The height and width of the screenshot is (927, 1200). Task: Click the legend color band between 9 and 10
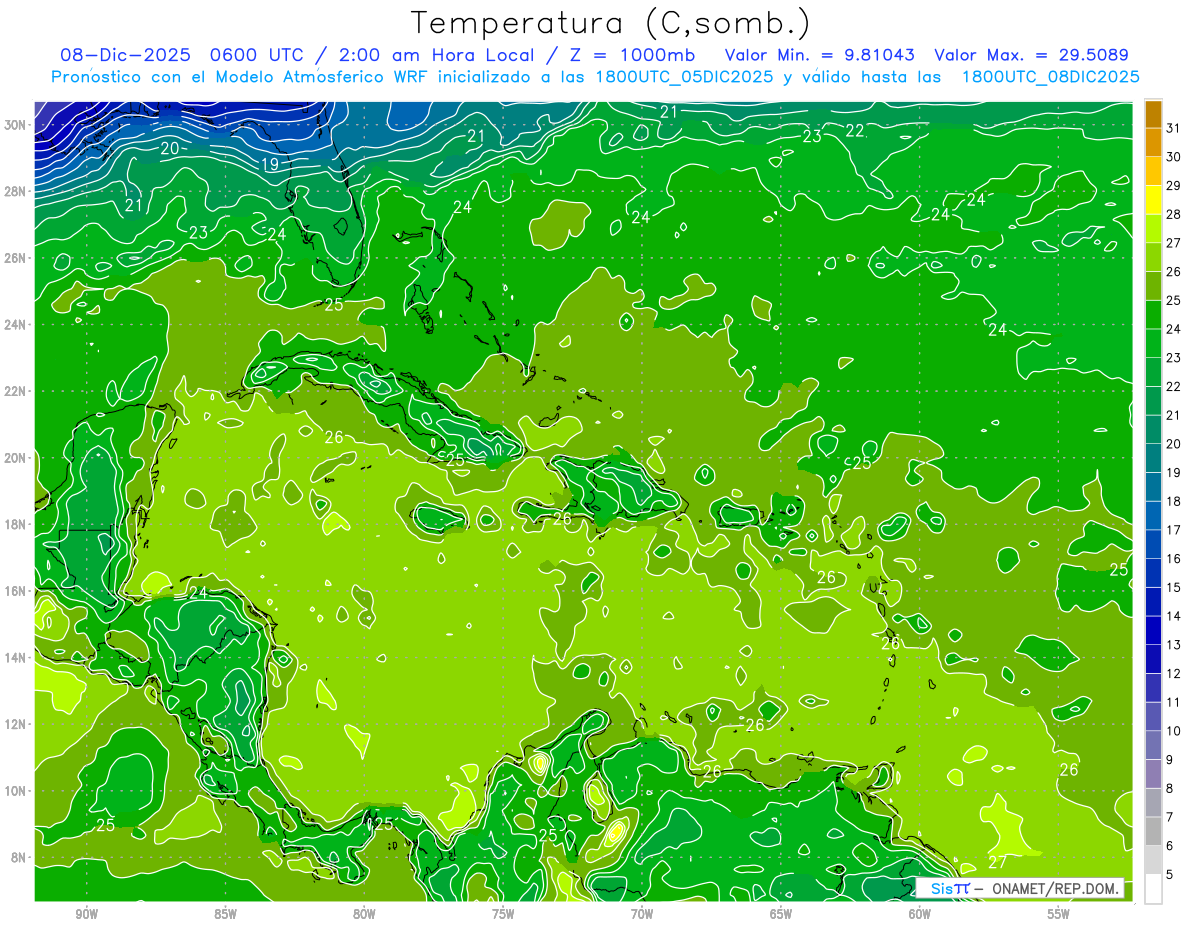click(x=1153, y=745)
